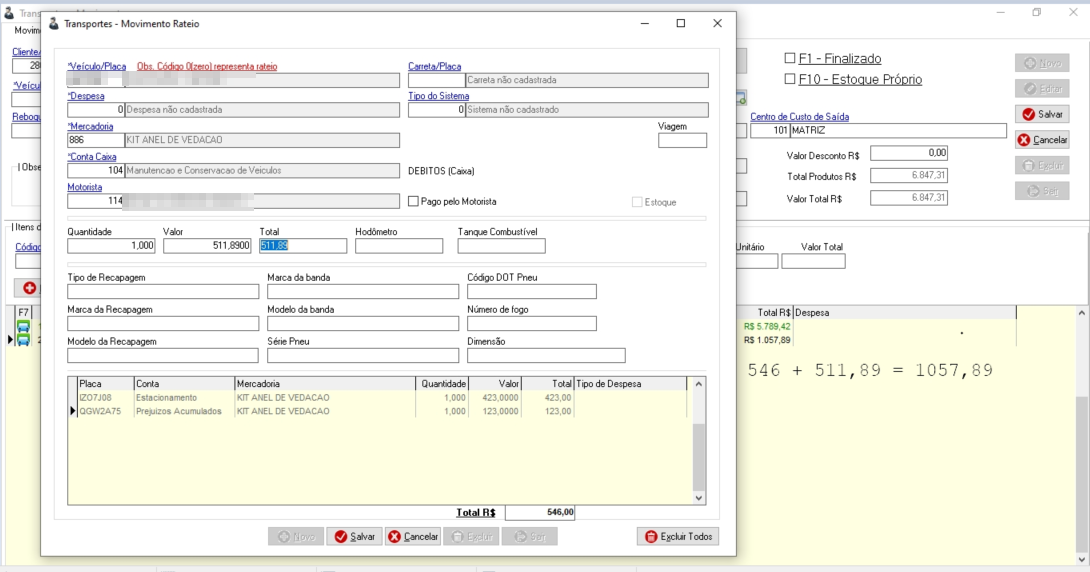1090x572 pixels.
Task: Click the Hodômetro input field
Action: pyautogui.click(x=399, y=246)
